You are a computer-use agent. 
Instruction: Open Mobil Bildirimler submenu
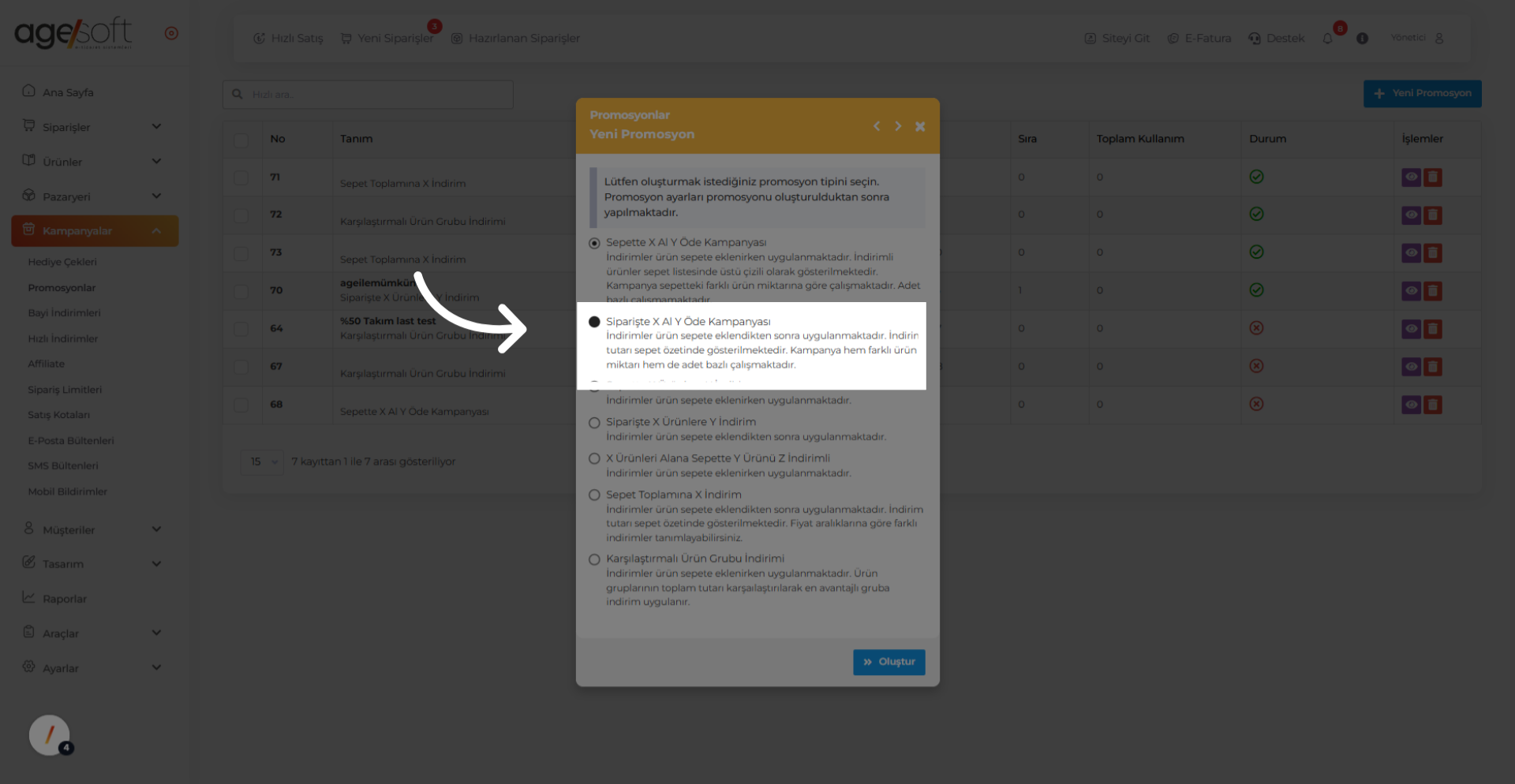[x=67, y=491]
